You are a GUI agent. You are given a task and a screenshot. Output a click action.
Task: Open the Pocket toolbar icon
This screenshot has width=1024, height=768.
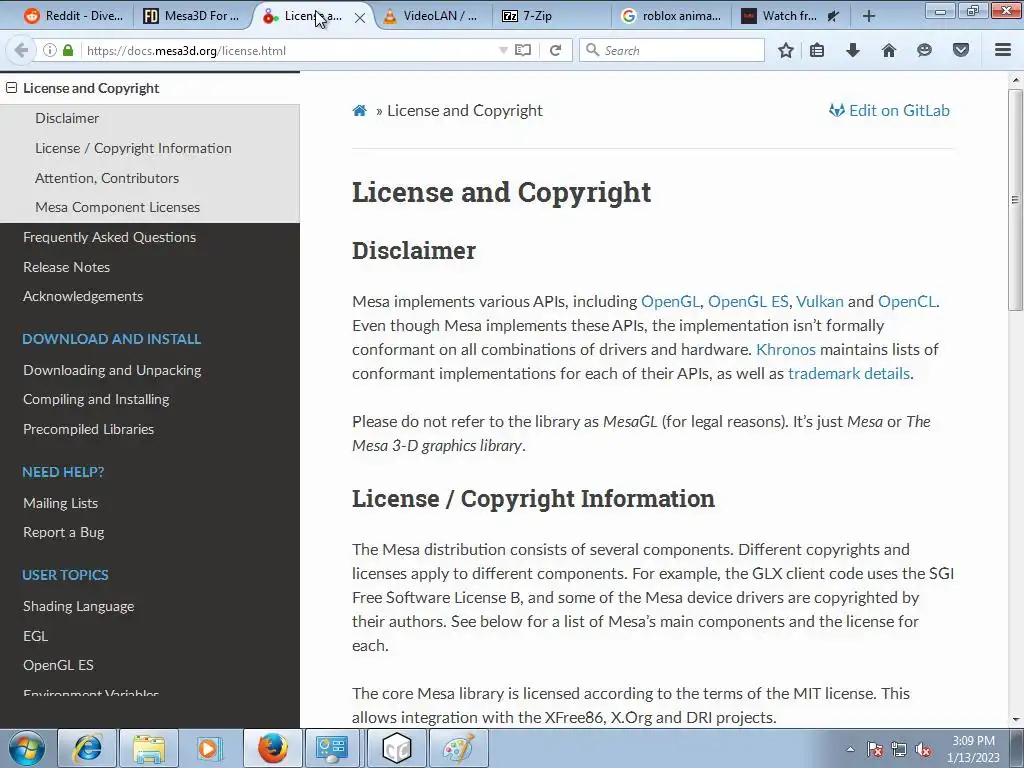click(961, 50)
